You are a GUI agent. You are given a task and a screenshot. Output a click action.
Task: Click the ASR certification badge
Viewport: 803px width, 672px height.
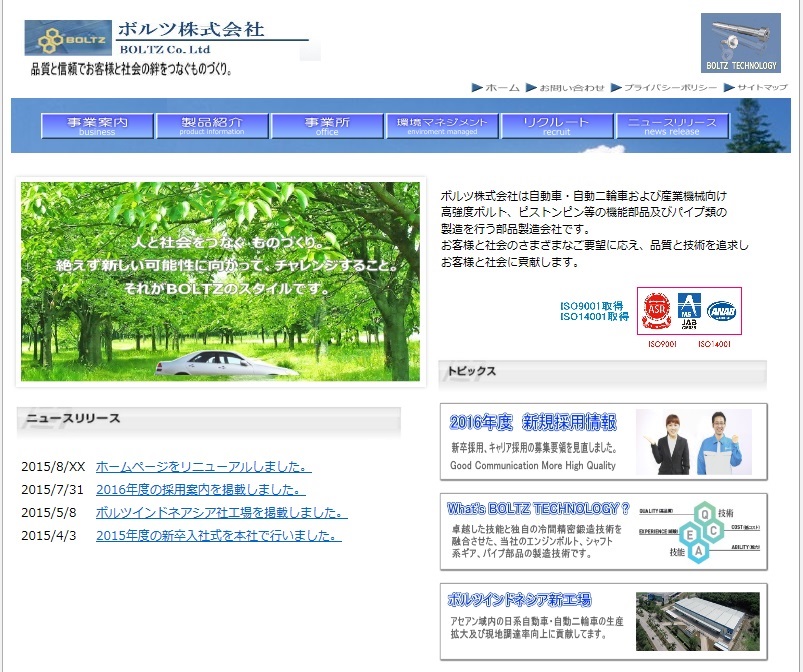[x=657, y=310]
